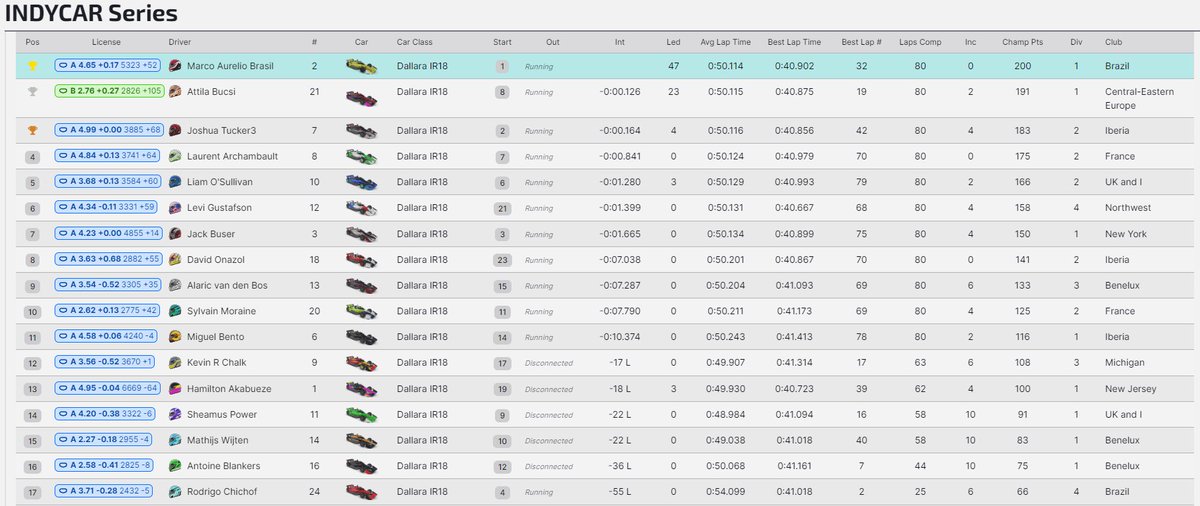This screenshot has width=1200, height=506.
Task: Click the gold trophy icon in Marco Aurelio Brasil's row
Action: pos(33,66)
